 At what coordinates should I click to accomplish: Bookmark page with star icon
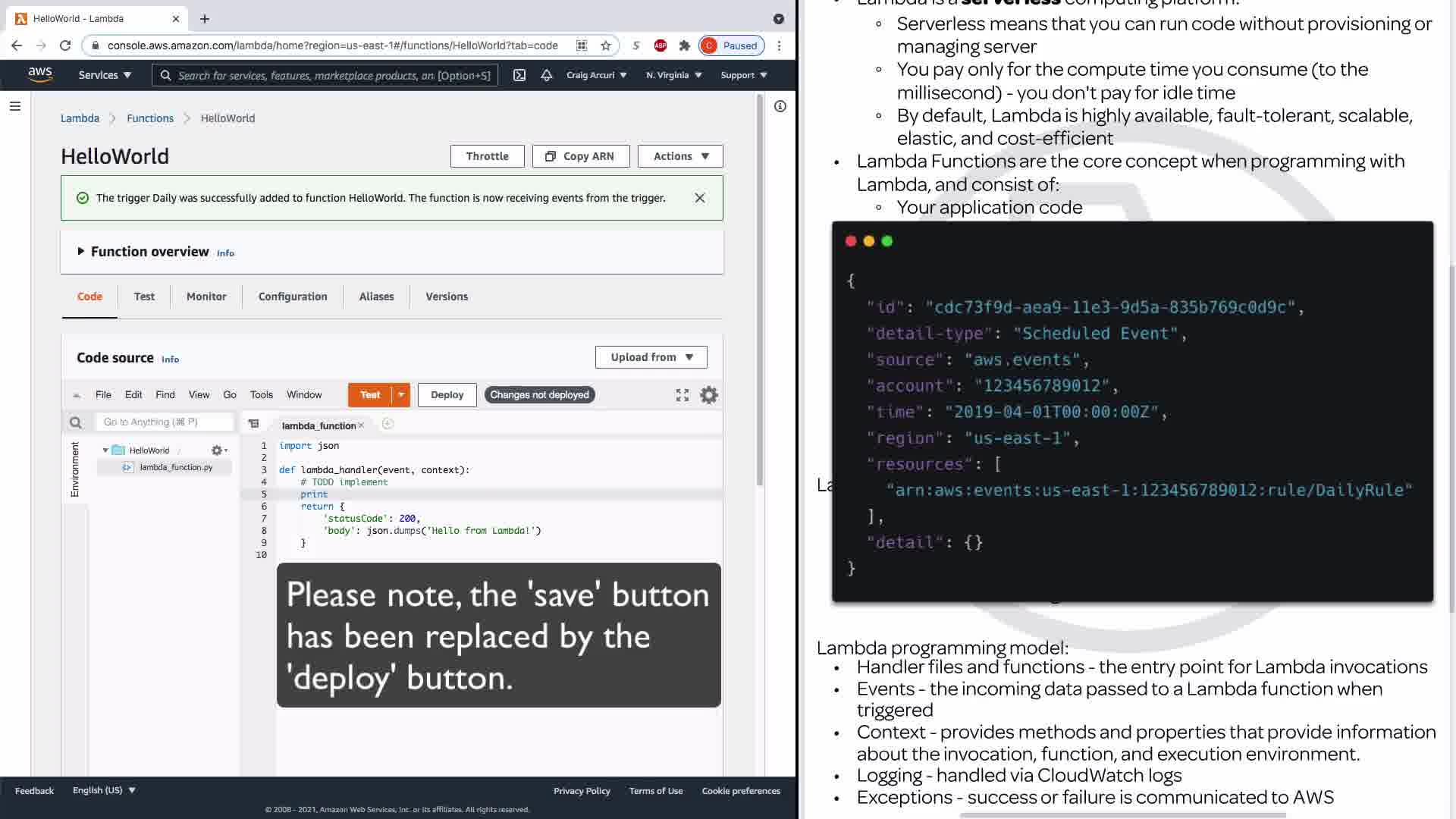[605, 45]
